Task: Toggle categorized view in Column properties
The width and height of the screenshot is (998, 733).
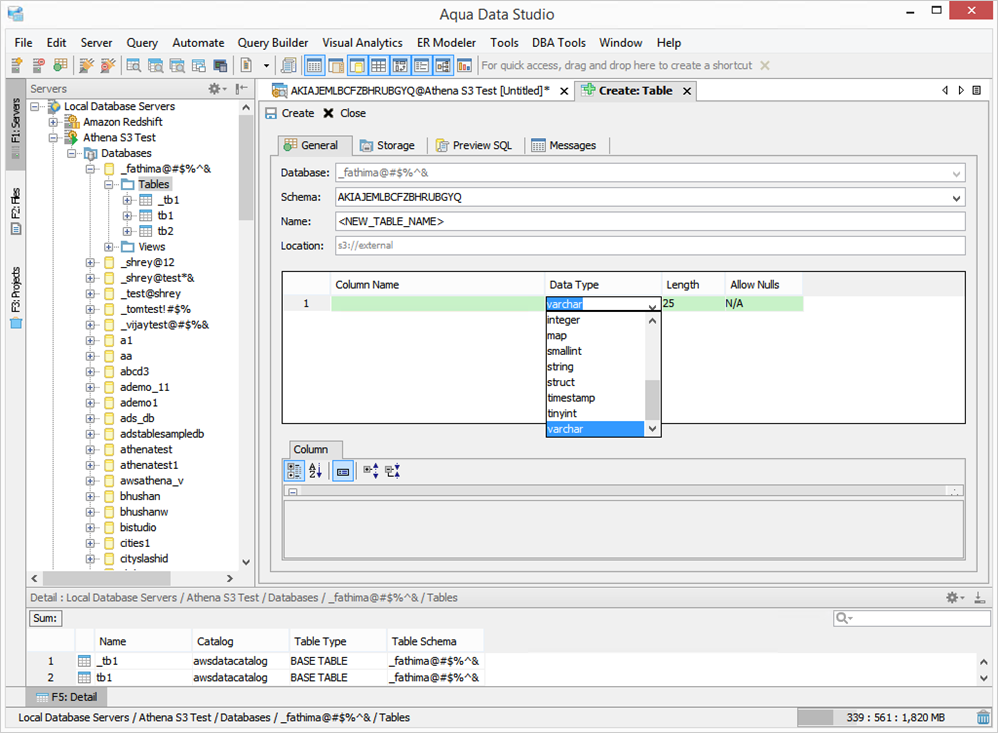Action: tap(294, 471)
